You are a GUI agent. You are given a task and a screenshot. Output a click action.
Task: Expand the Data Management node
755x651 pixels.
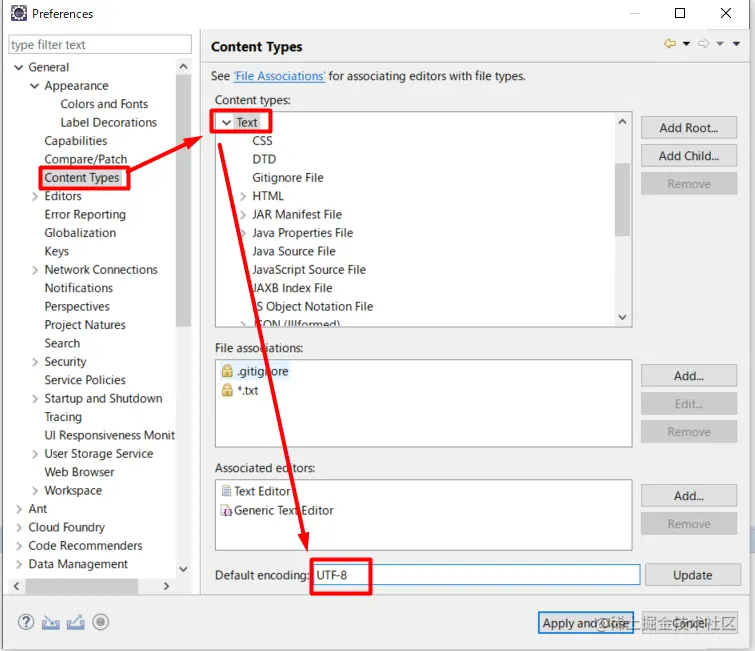[19, 564]
